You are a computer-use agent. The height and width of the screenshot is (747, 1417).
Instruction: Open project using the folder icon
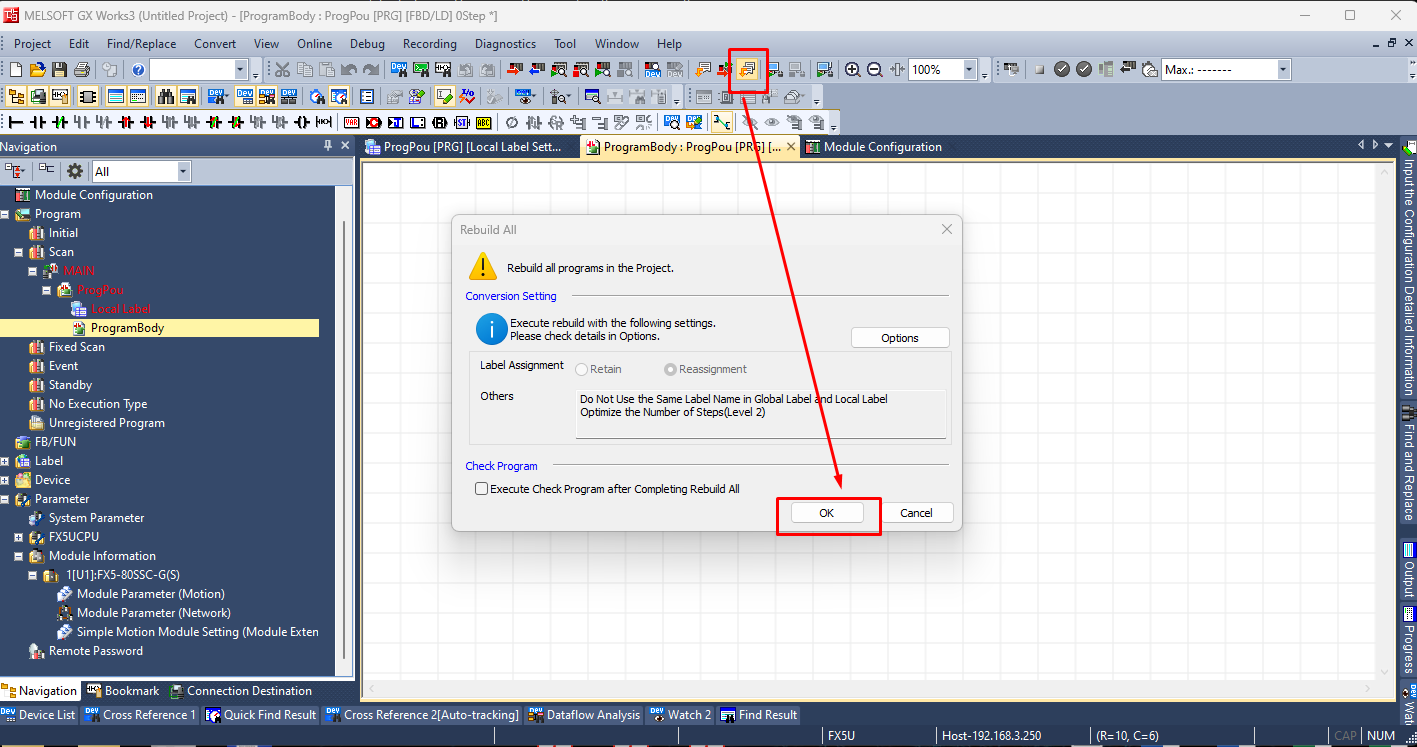click(37, 70)
